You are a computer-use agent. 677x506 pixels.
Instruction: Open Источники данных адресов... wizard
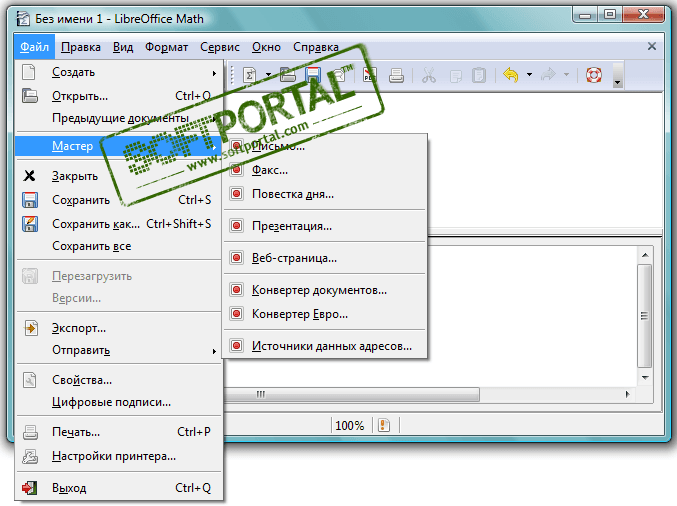coord(325,346)
